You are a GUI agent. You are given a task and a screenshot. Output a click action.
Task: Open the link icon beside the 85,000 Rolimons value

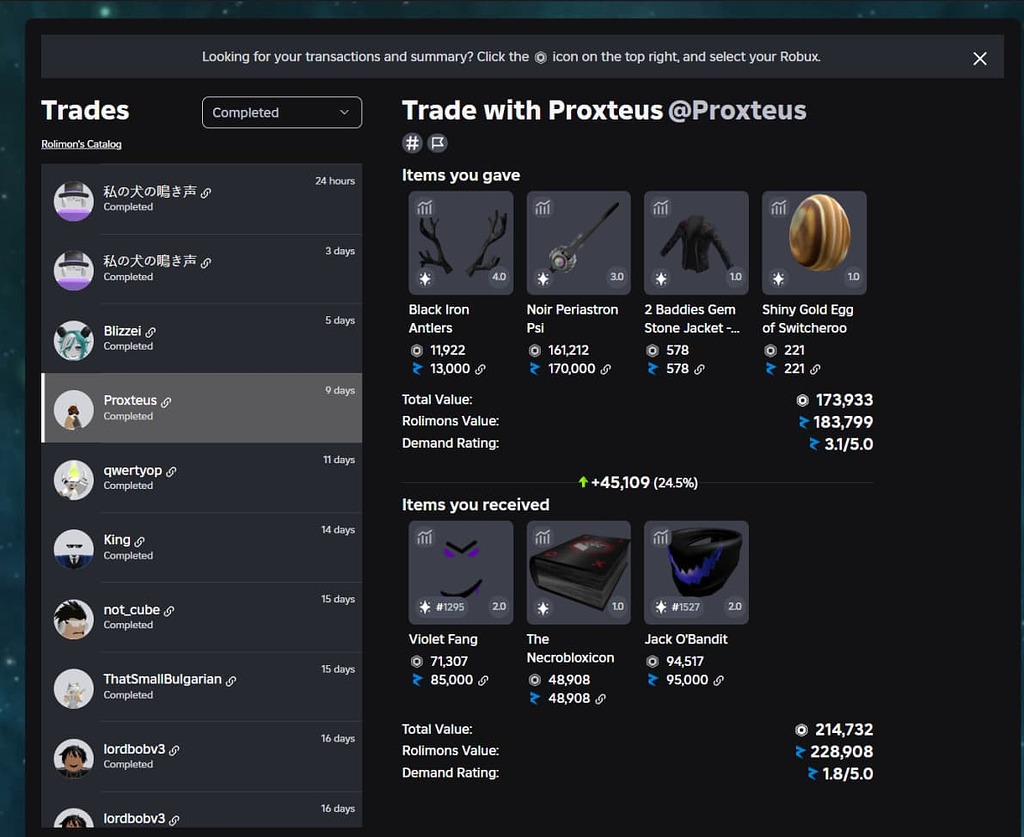[x=483, y=680]
